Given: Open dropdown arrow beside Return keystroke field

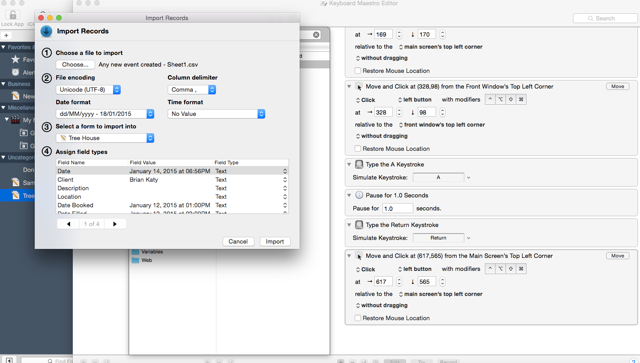Looking at the screenshot, I should [x=469, y=238].
